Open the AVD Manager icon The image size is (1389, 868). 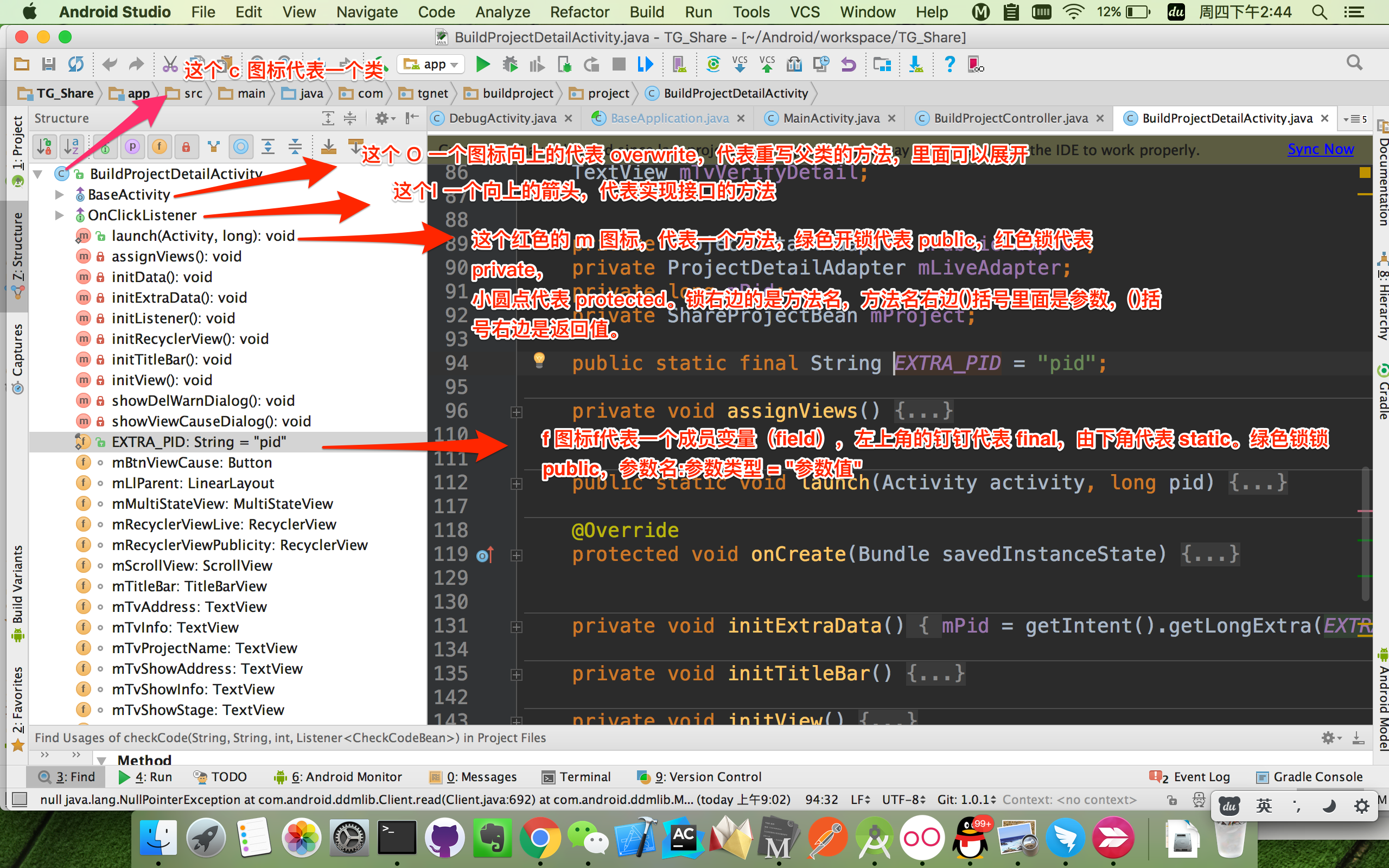679,63
